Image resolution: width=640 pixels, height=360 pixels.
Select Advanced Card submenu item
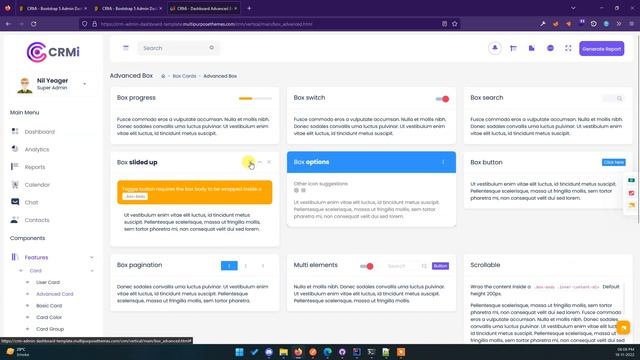(55, 294)
